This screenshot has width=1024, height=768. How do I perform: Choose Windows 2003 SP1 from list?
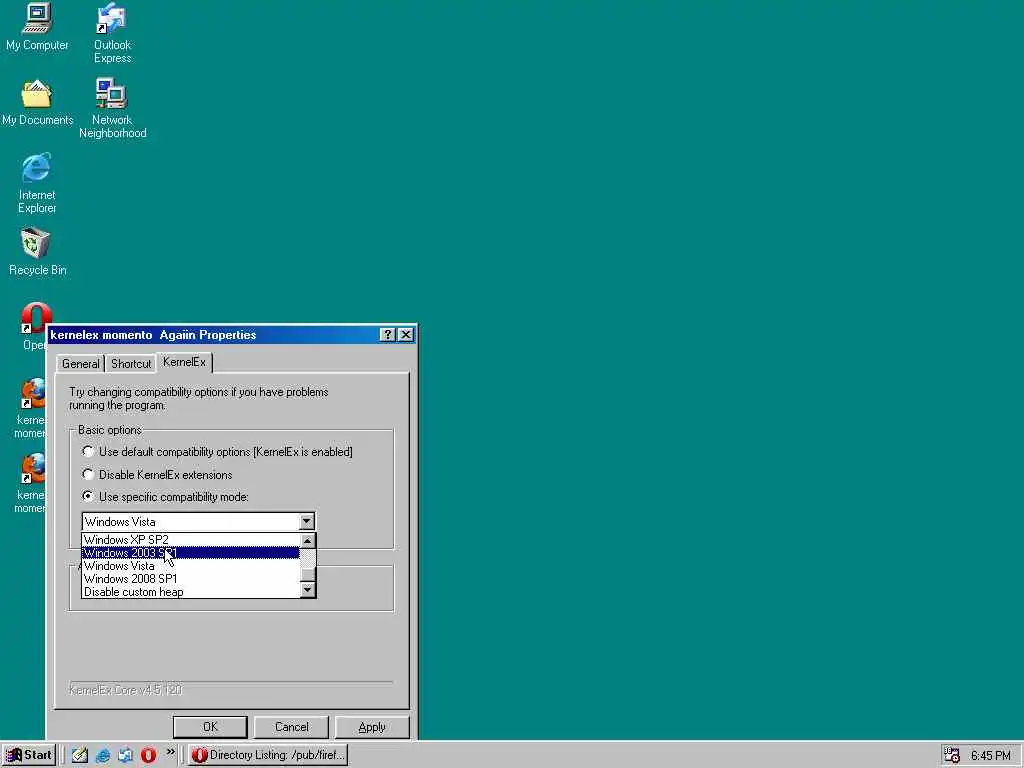[x=191, y=553]
